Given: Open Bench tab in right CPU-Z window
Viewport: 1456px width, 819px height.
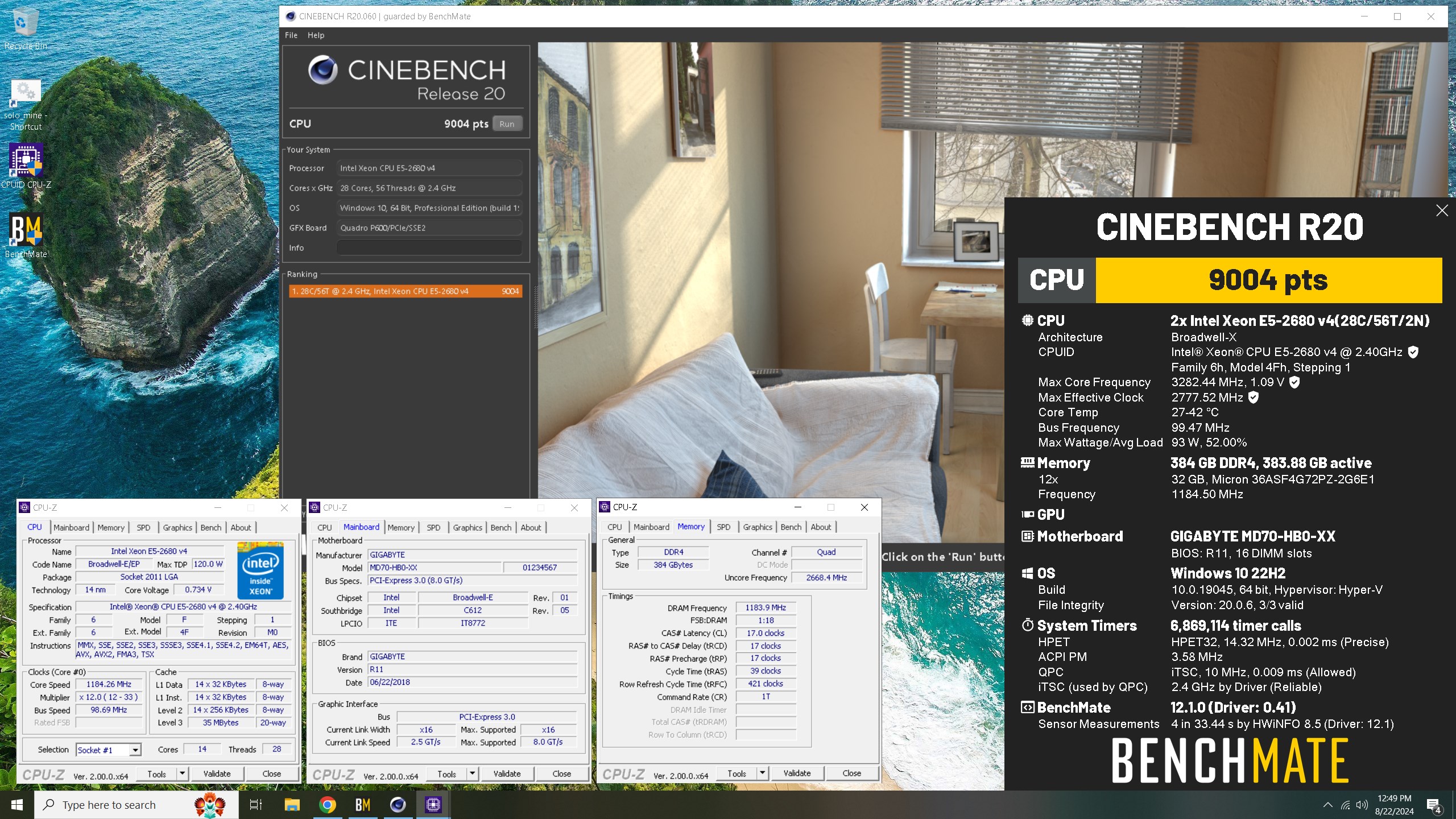Looking at the screenshot, I should click(x=791, y=527).
